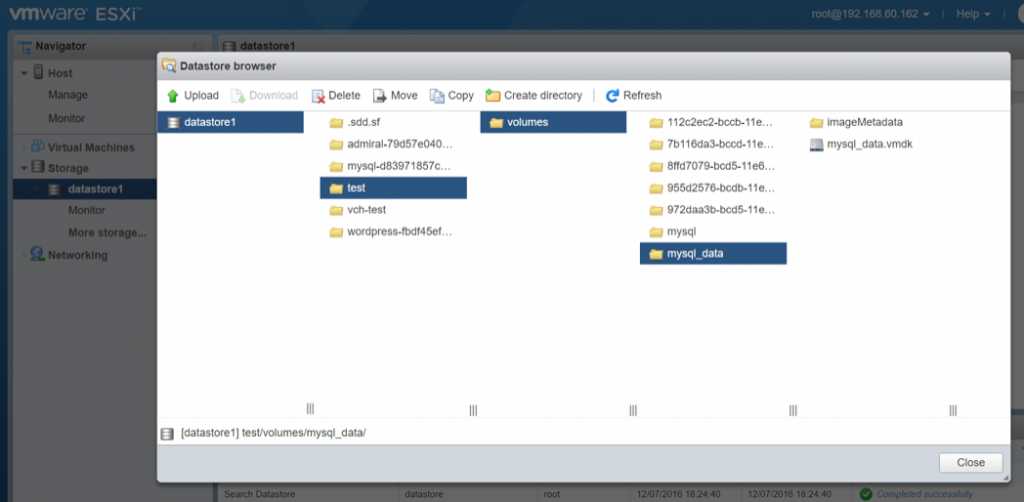
Task: Click the grayed-out Download icon
Action: (238, 96)
